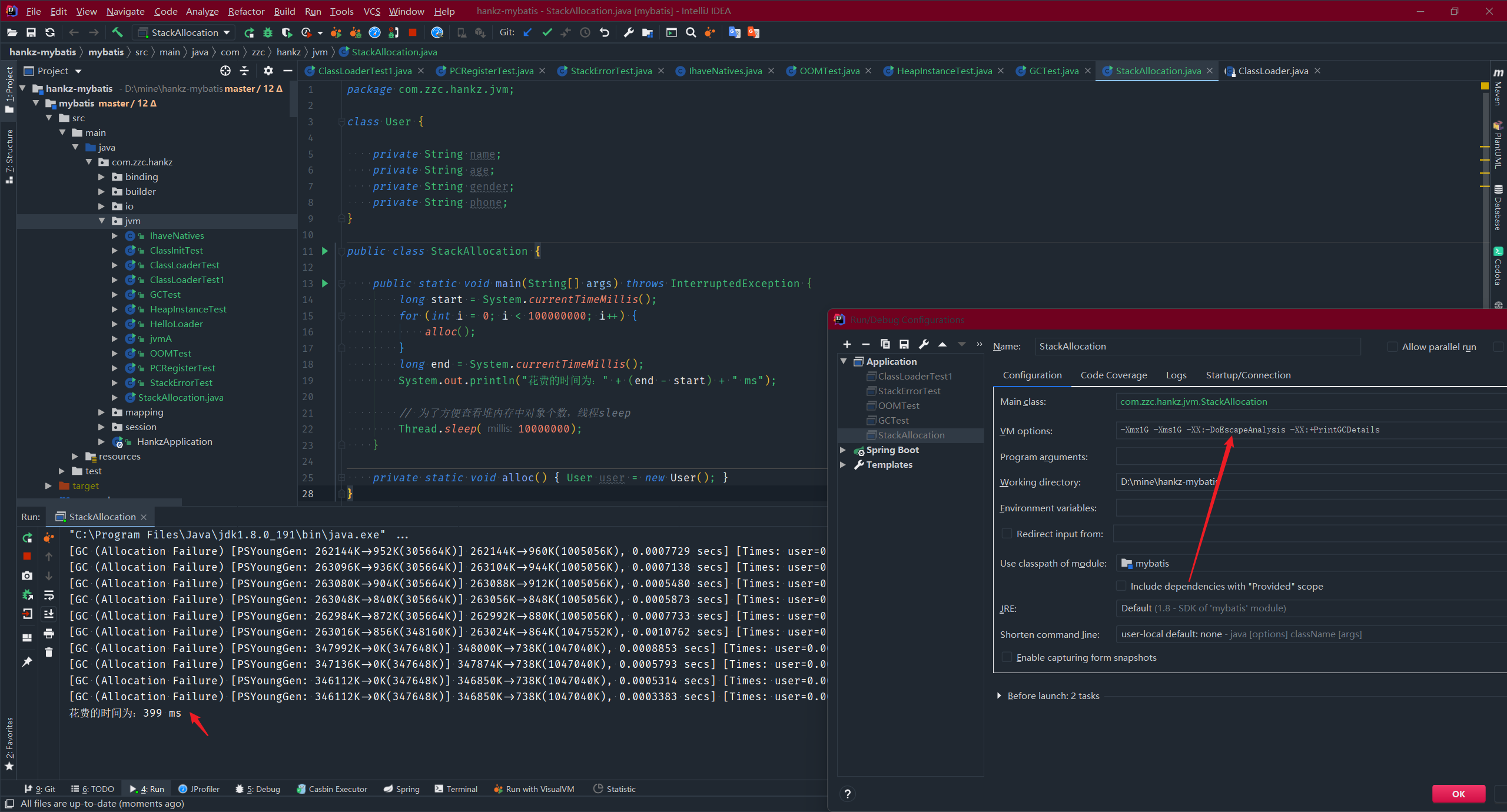Toggle Allow parallel run checkbox
The width and height of the screenshot is (1507, 812).
[x=1392, y=347]
